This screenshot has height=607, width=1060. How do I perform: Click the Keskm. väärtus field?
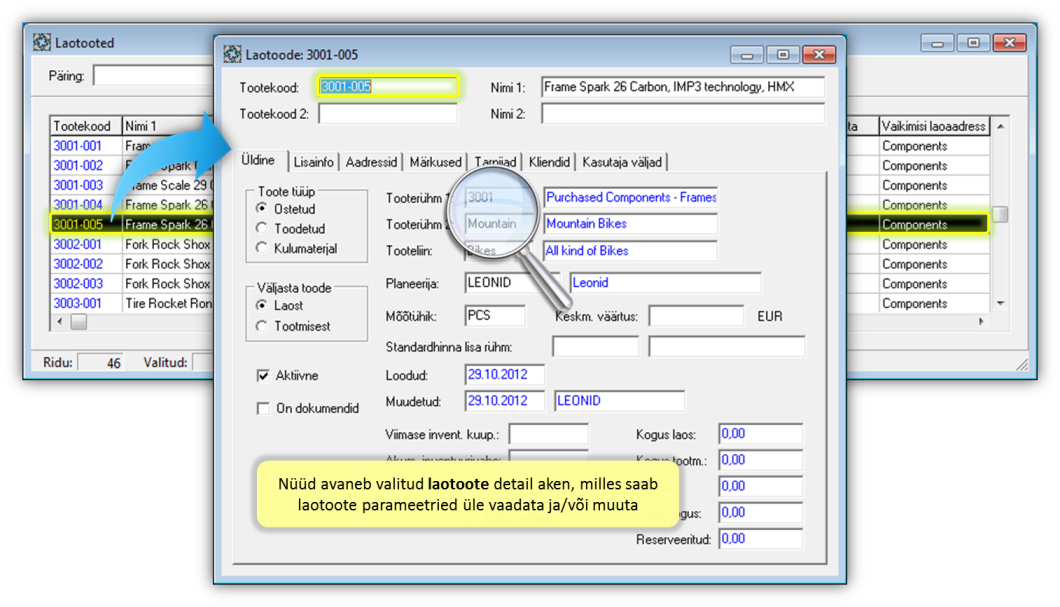[x=697, y=316]
